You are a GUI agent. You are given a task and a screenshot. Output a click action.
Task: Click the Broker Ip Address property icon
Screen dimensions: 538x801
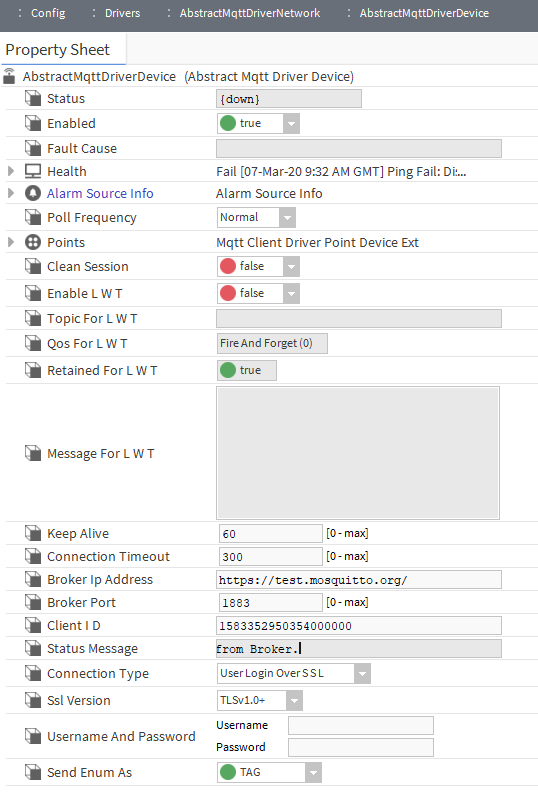33,579
